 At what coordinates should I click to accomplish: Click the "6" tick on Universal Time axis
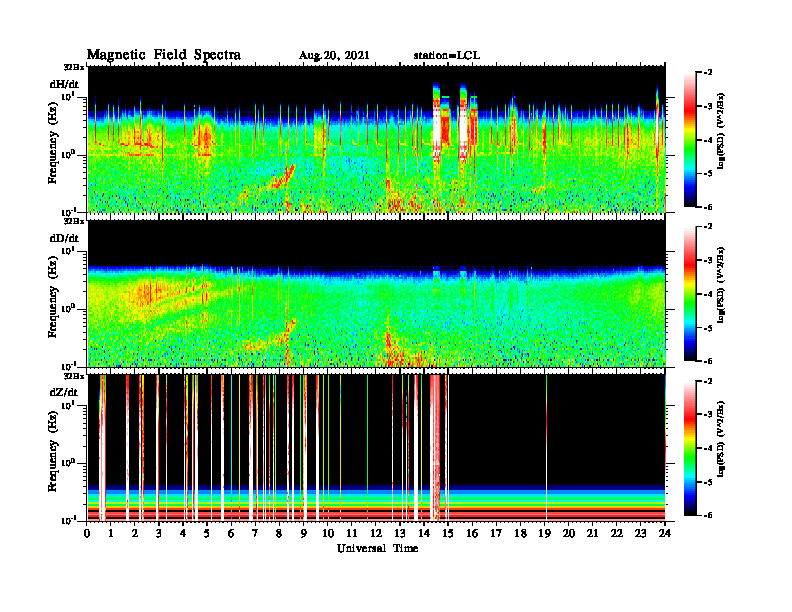coord(231,533)
